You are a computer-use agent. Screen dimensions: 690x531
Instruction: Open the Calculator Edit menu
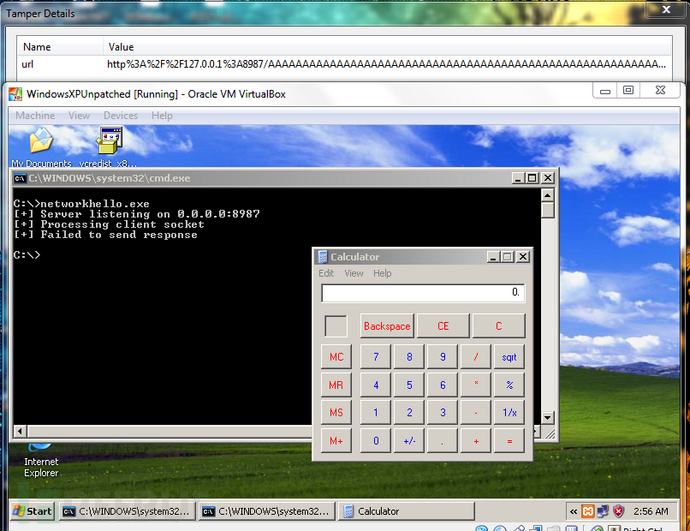point(326,273)
